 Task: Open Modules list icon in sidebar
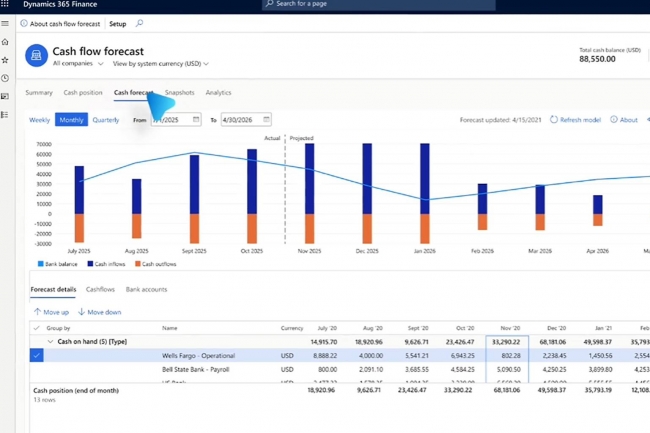(x=5, y=114)
